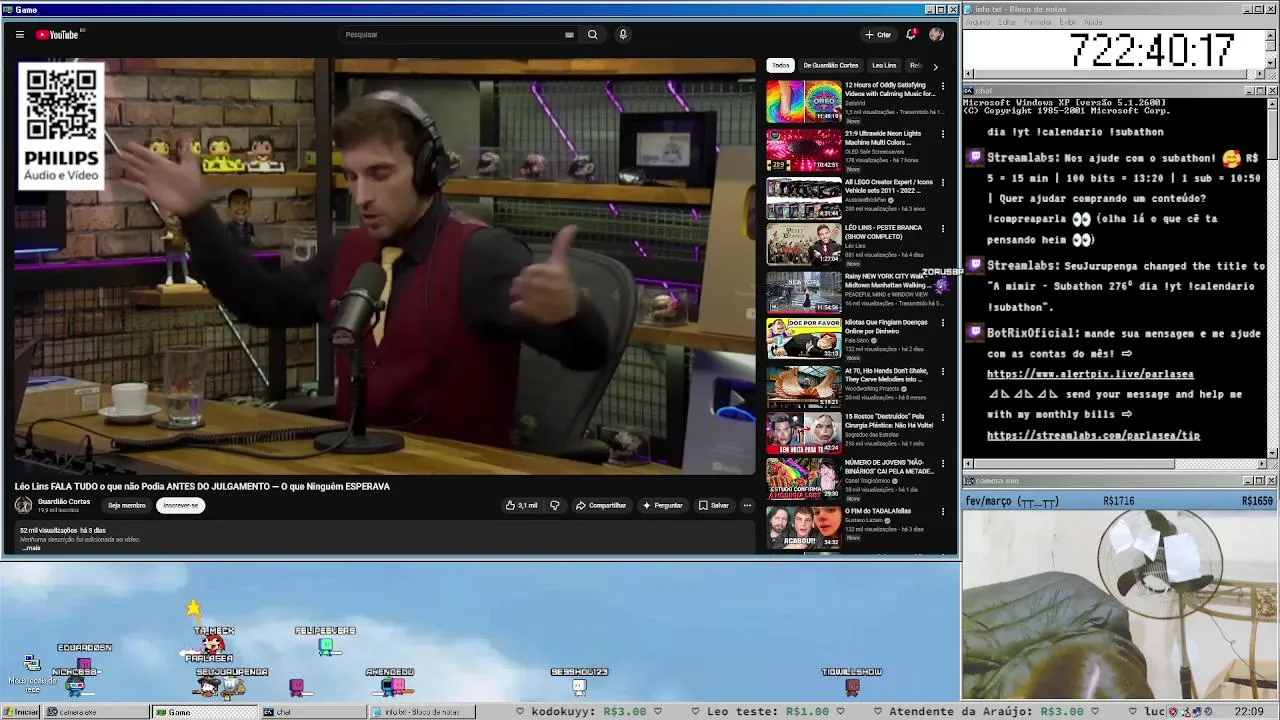1280x720 pixels.
Task: Open 12 Hours of Oddly Satisfying video thumbnail
Action: pos(804,102)
